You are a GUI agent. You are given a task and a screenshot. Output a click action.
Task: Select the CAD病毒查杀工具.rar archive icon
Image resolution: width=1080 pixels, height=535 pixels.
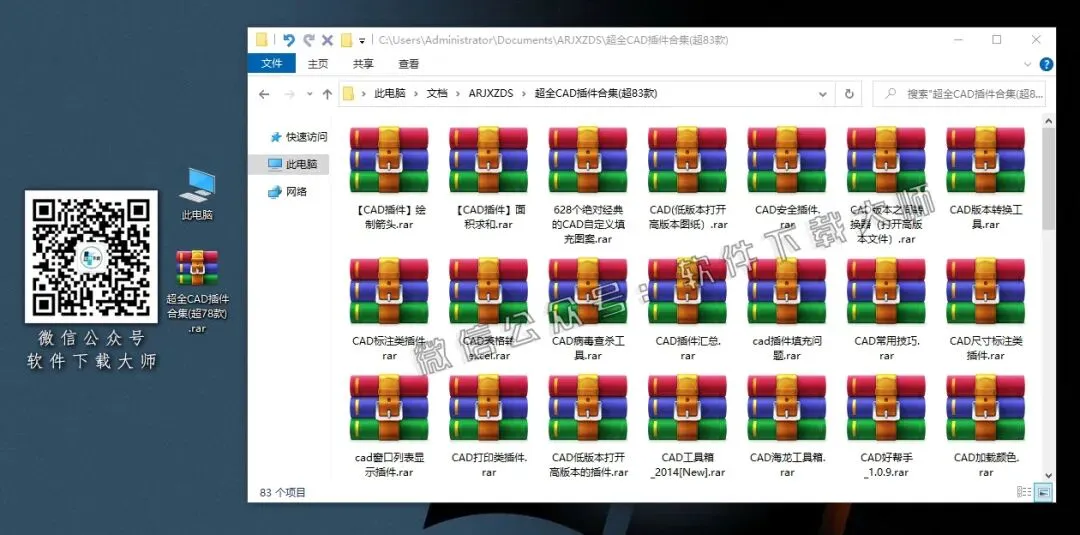588,291
